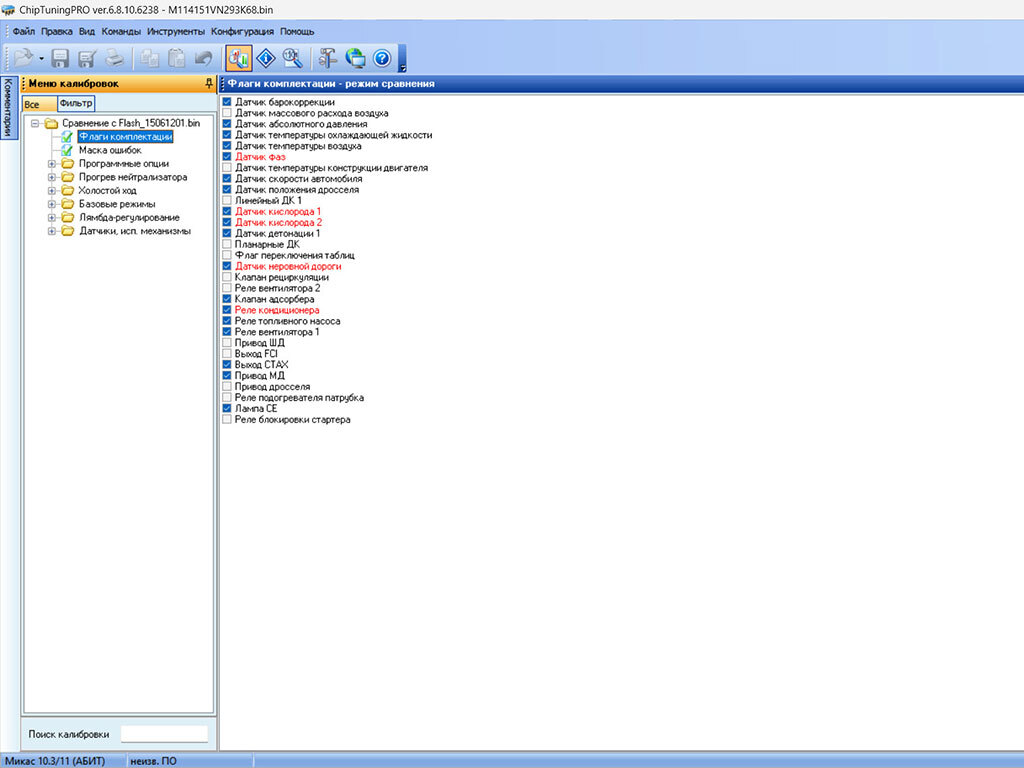Expand the Холостой ход tree node
The image size is (1024, 768).
52,190
